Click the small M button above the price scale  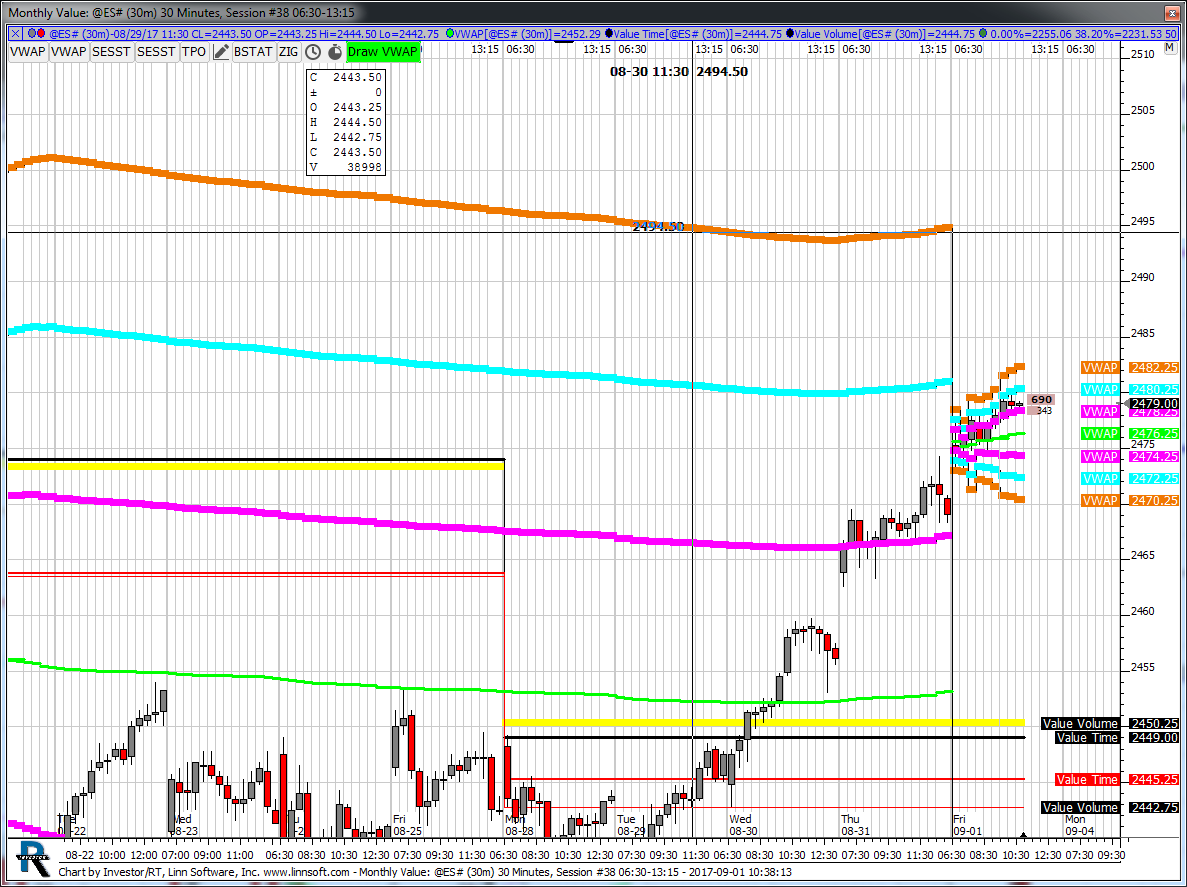(x=1168, y=48)
